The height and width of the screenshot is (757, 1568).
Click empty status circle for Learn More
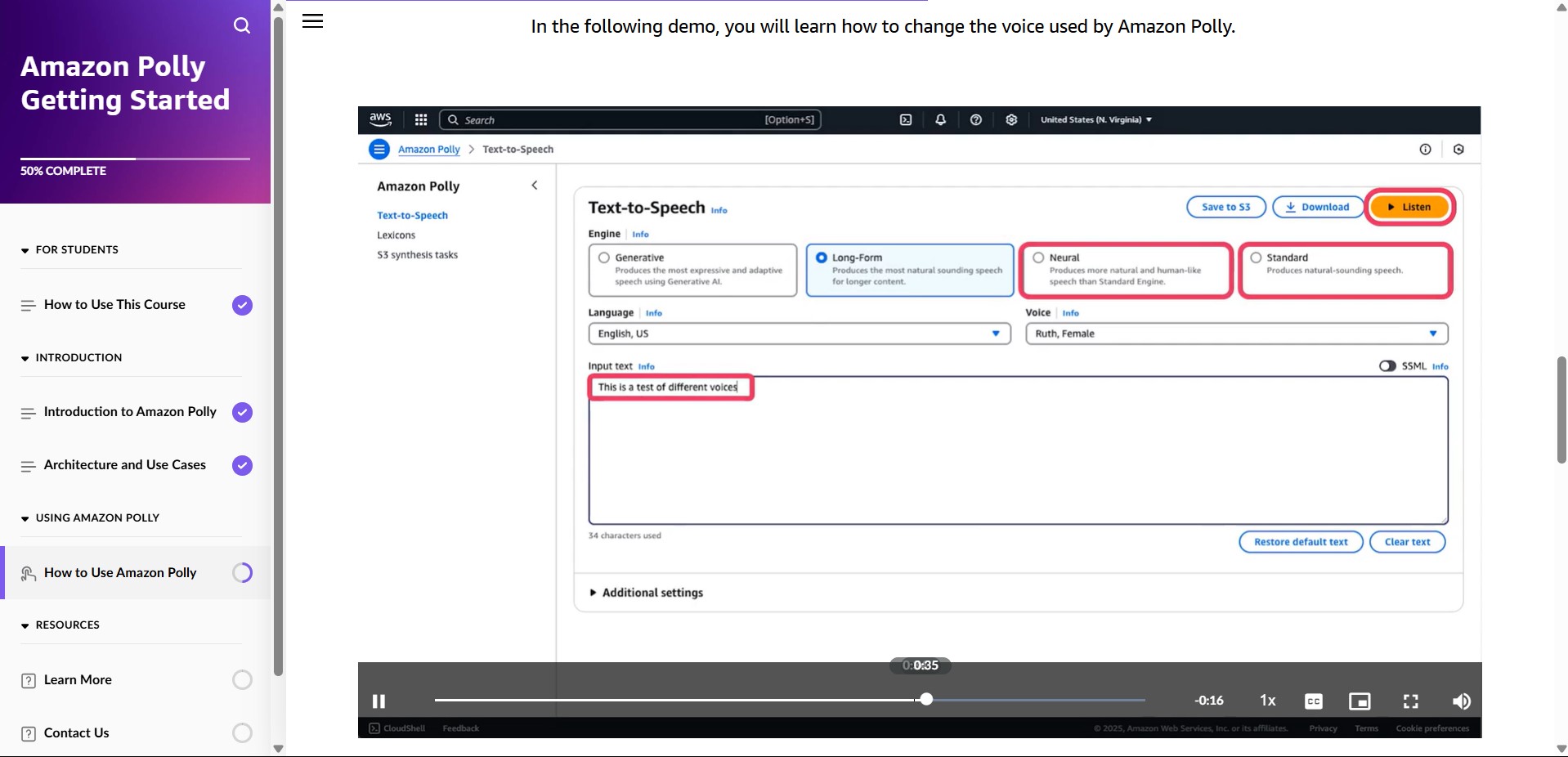(242, 680)
